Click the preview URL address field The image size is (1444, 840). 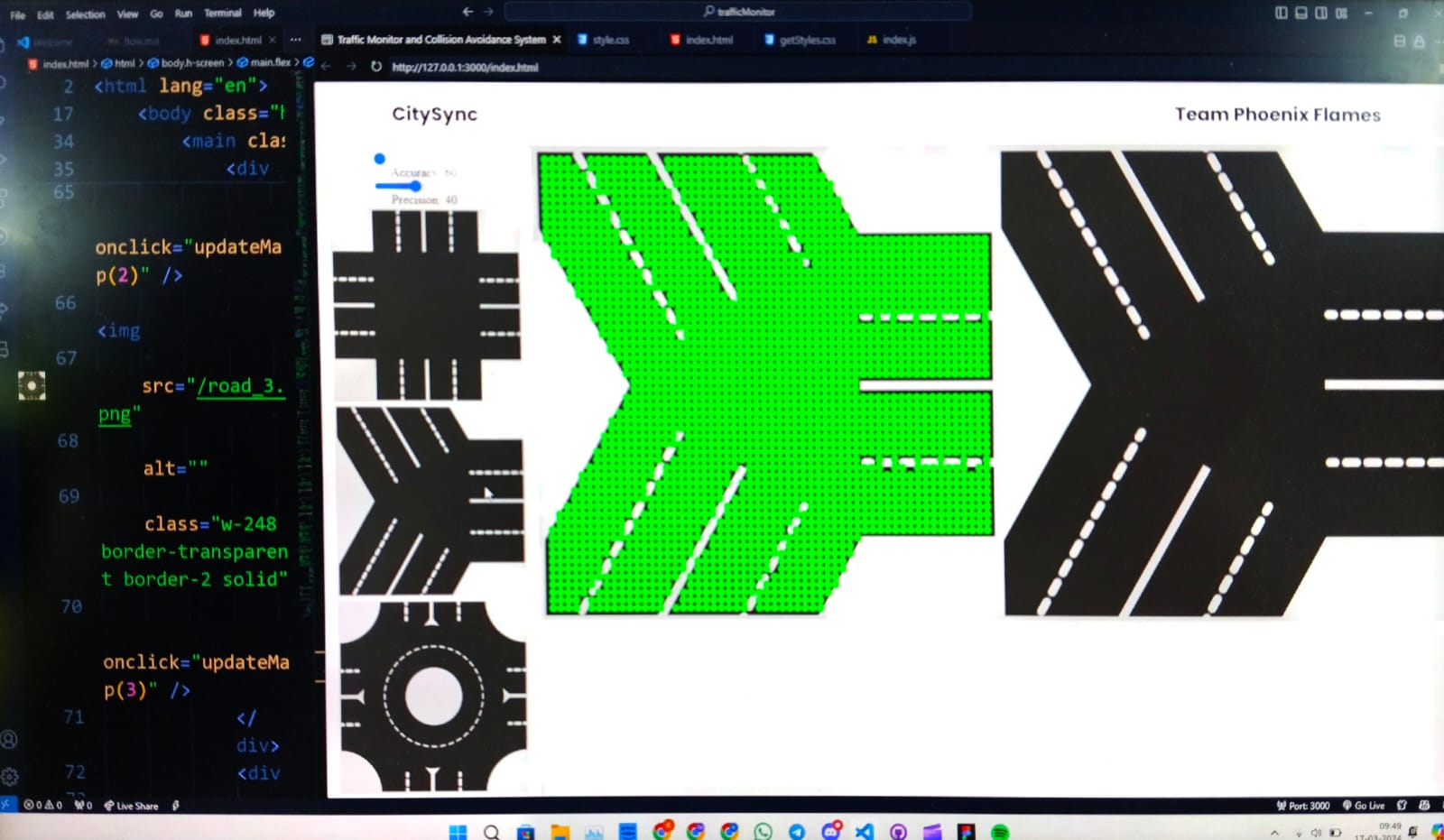point(465,67)
